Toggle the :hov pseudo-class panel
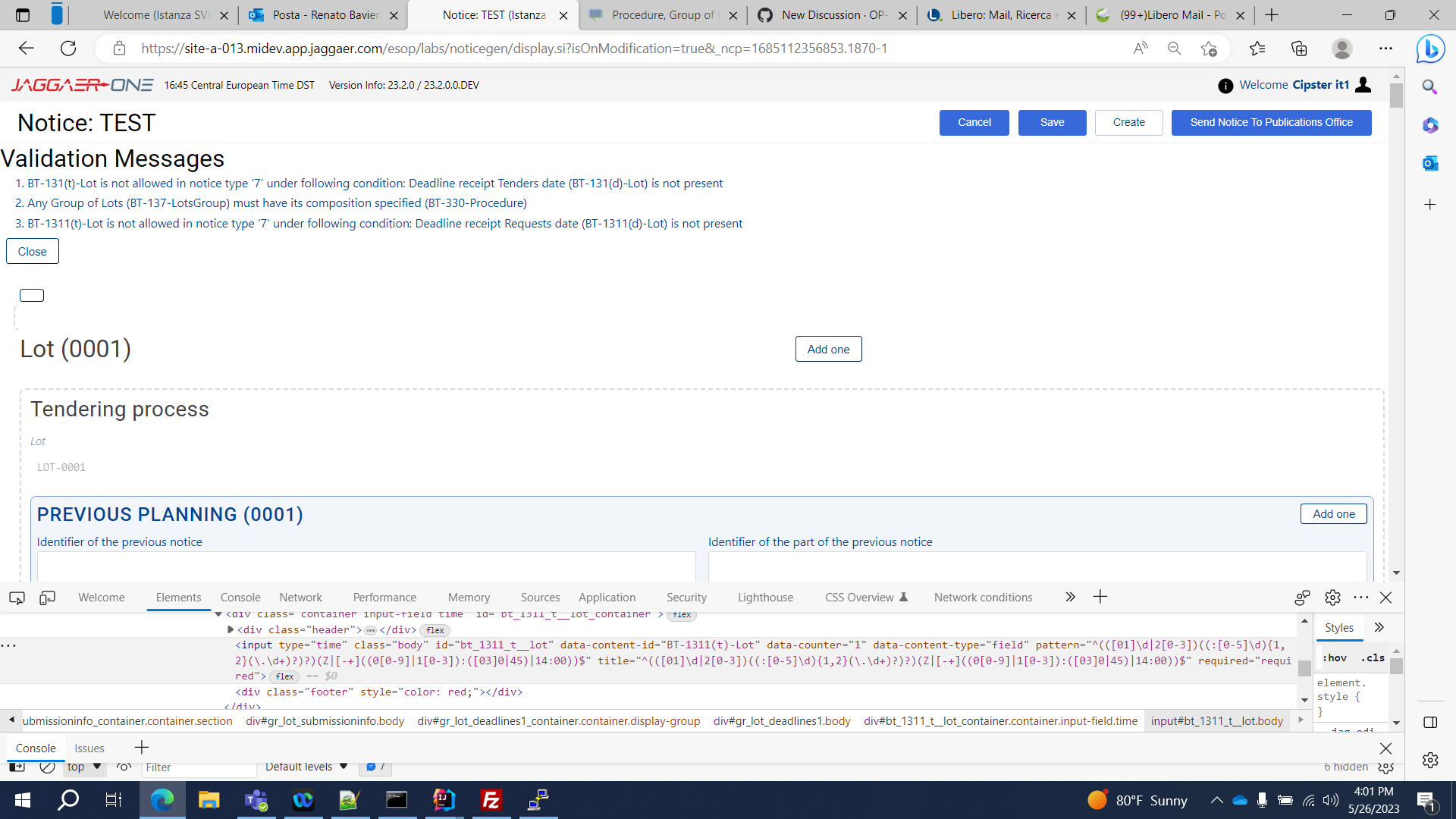Screen dimensions: 1456x819 point(1335,658)
